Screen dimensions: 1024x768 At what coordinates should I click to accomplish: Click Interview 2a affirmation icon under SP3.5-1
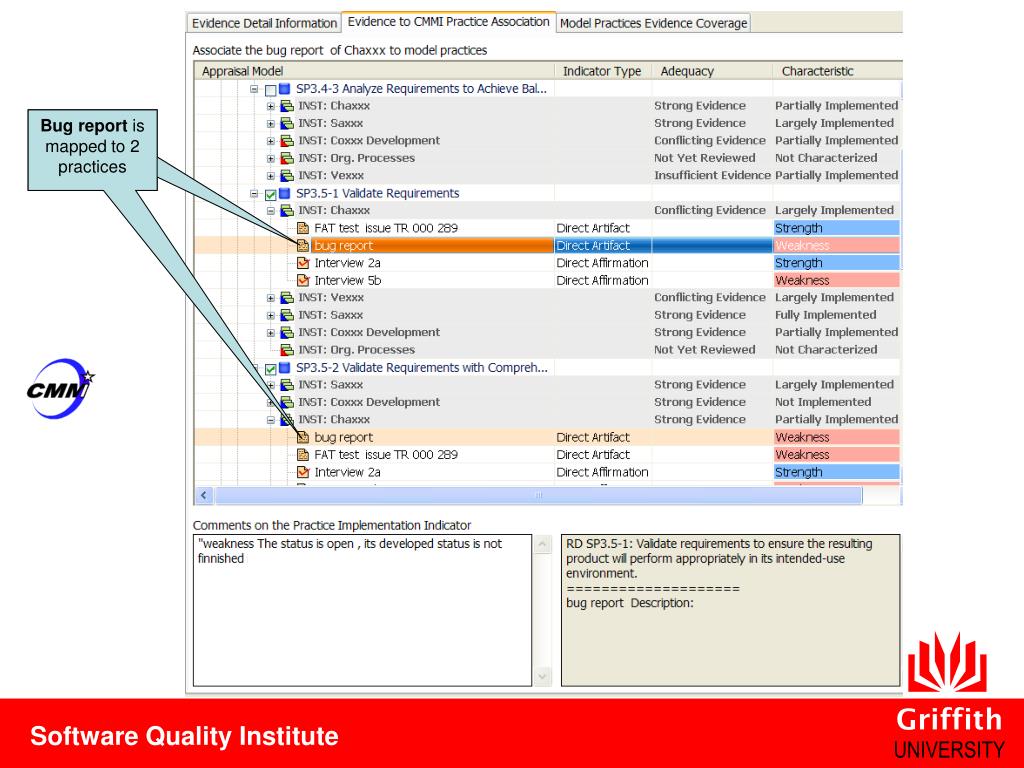point(303,263)
